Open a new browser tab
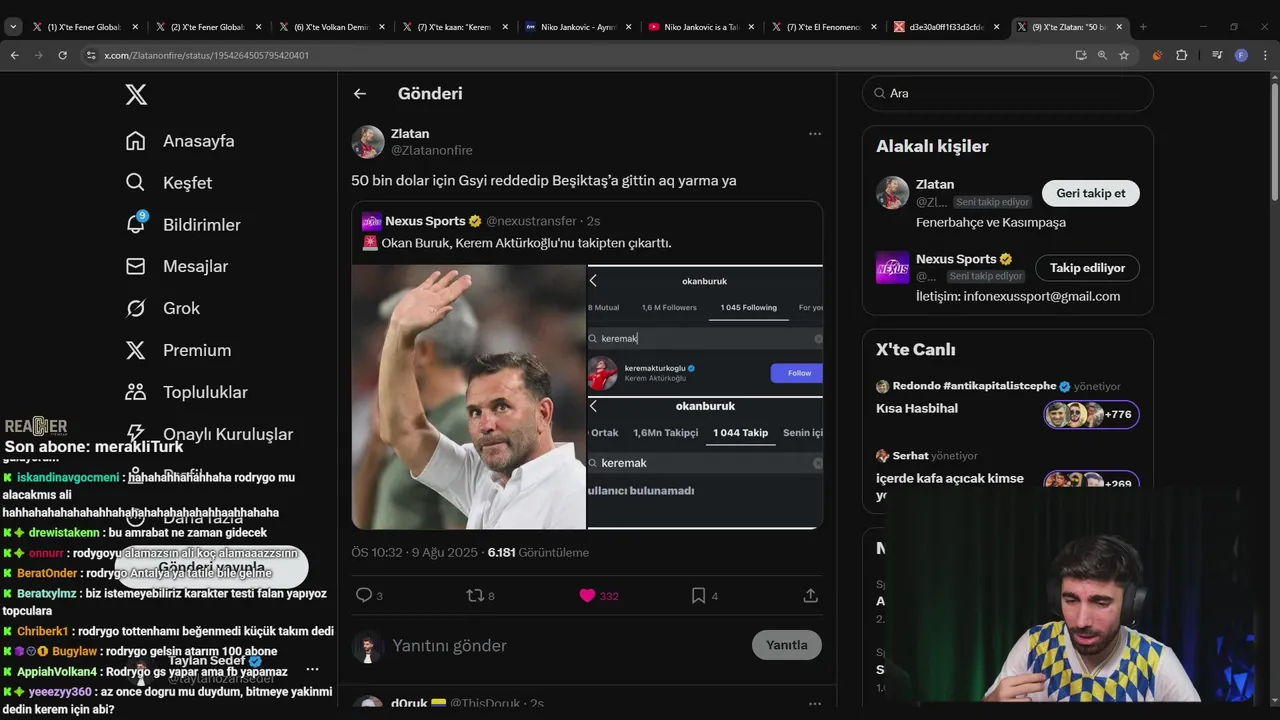 pyautogui.click(x=1143, y=27)
